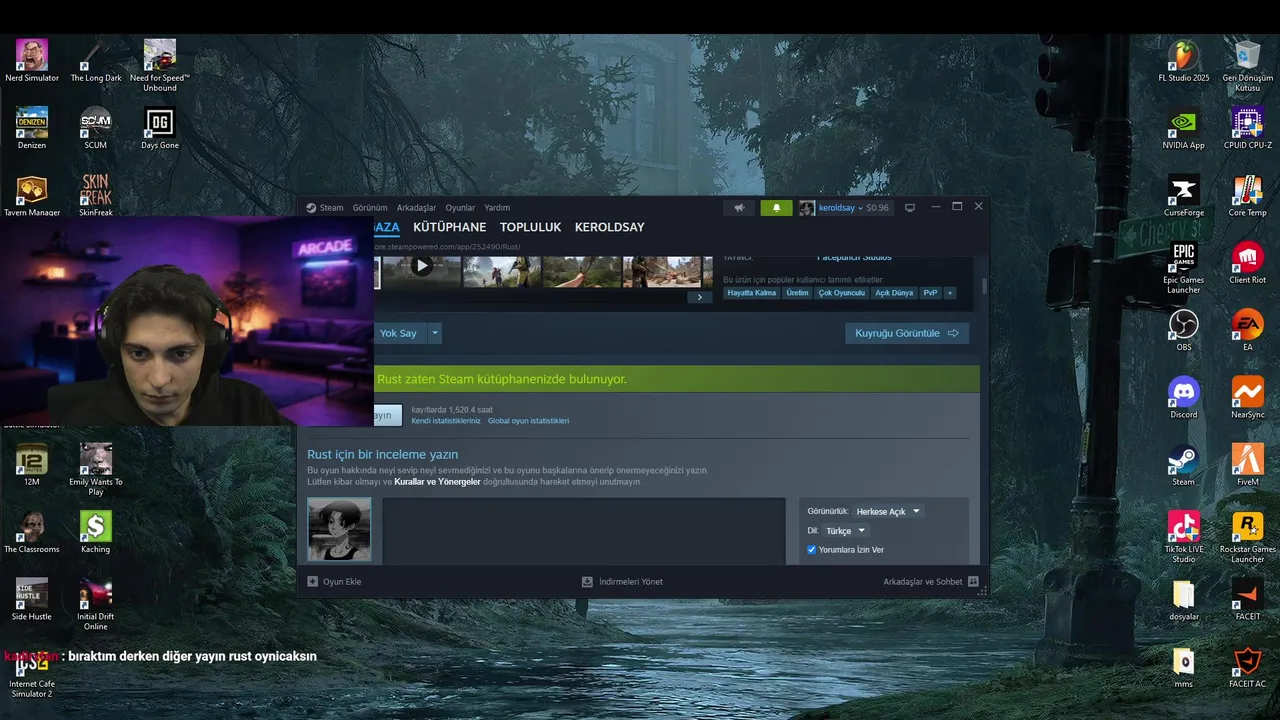
Task: Select the CurseForge desktop icon
Action: tap(1184, 195)
